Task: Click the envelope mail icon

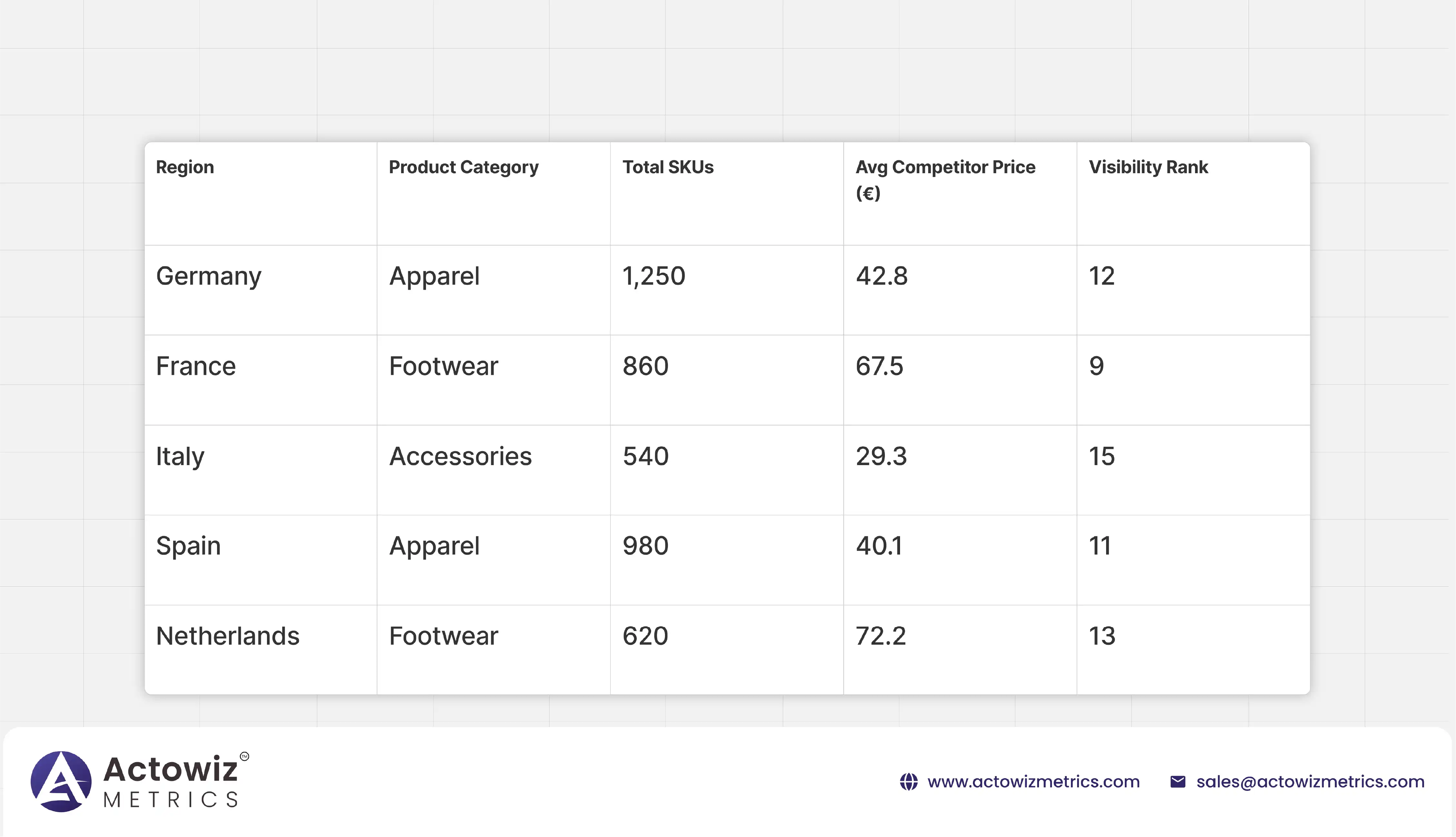Action: (1177, 782)
